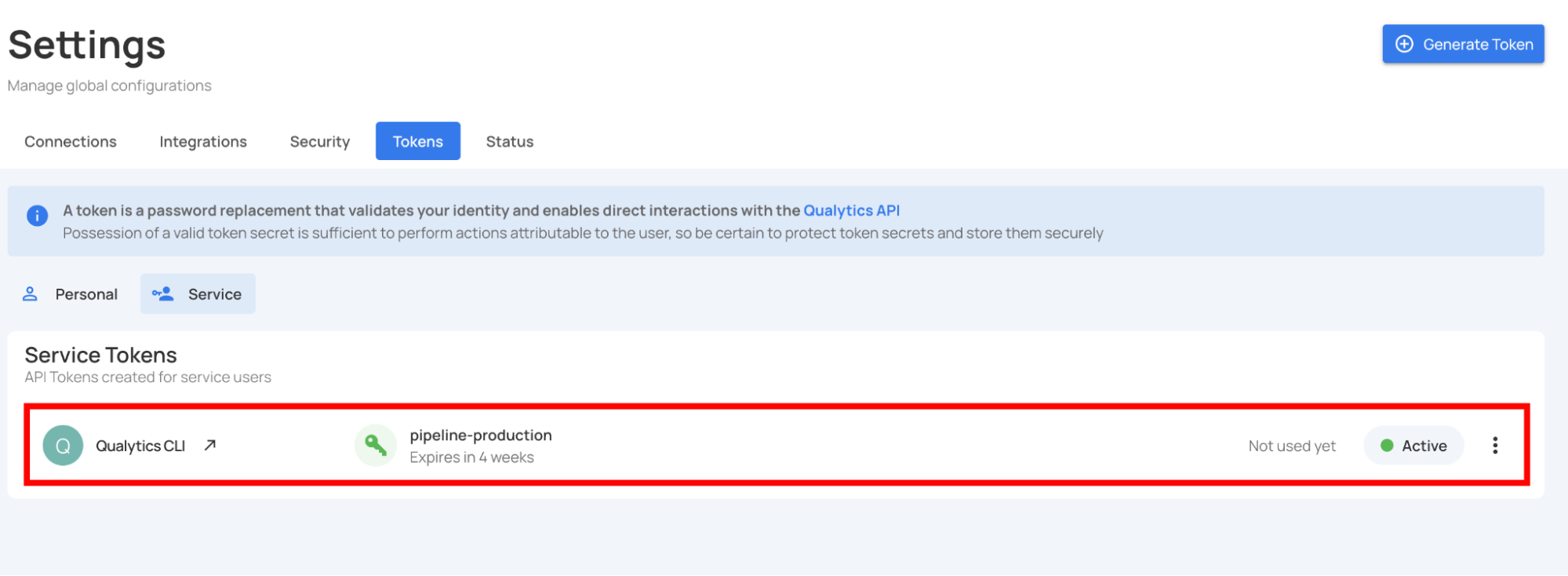Open the Status tab

tap(509, 141)
